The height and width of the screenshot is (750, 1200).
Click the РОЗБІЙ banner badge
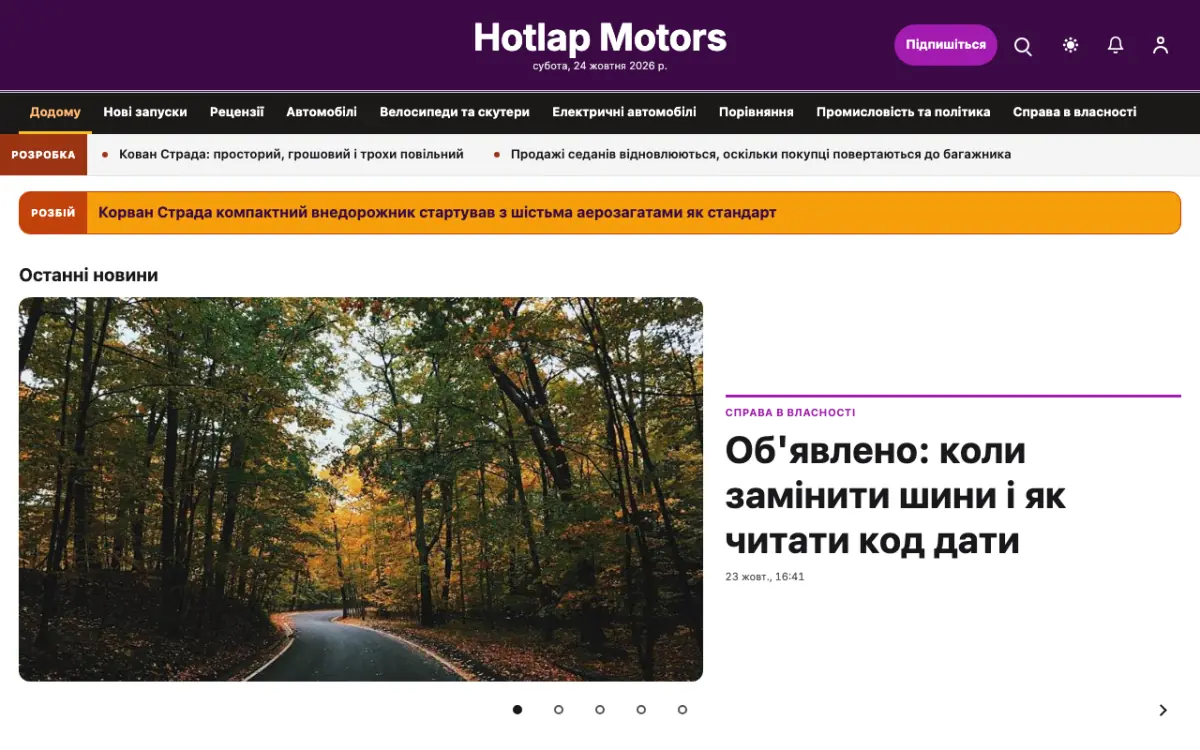[x=53, y=213]
